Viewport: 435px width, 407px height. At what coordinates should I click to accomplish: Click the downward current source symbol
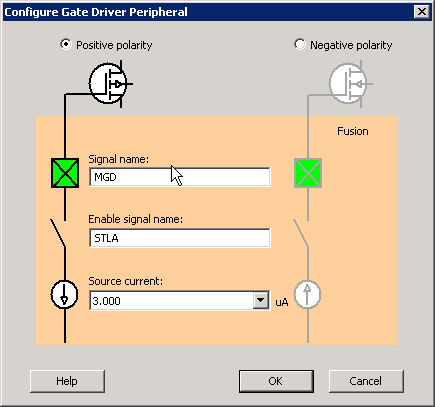65,295
